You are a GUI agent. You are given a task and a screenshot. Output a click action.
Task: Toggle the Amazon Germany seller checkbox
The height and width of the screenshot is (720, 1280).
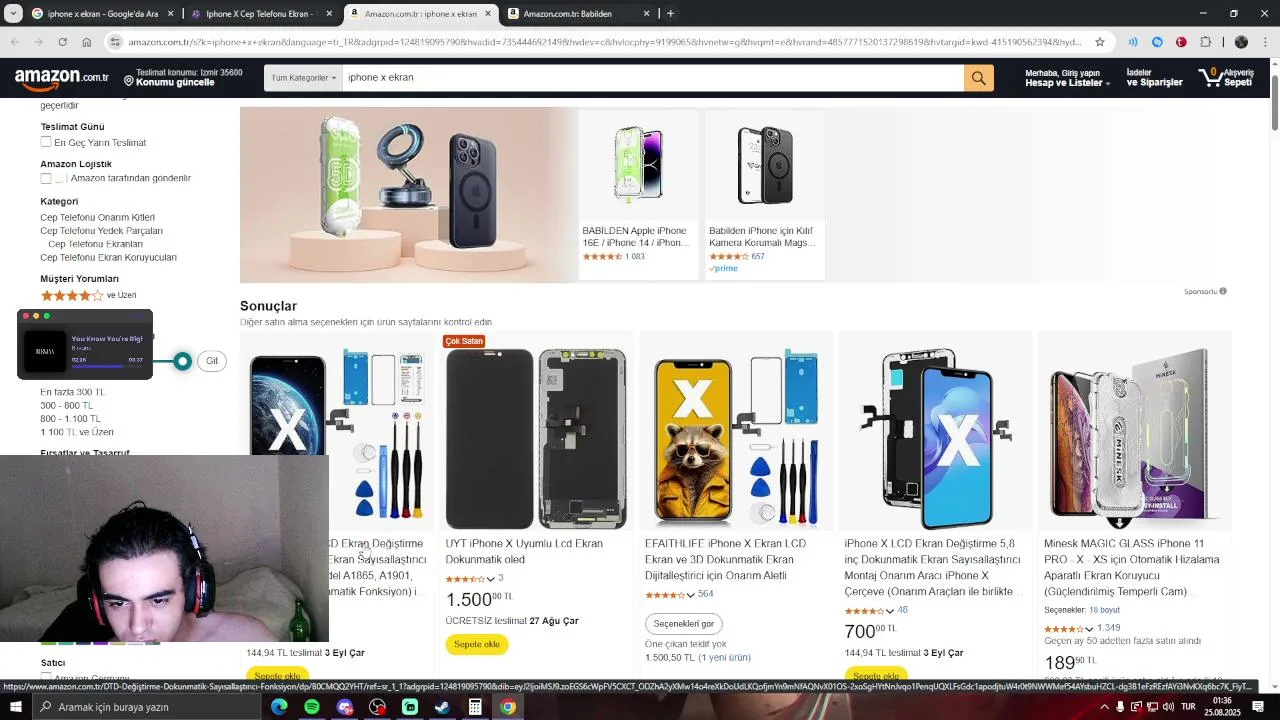tap(46, 678)
